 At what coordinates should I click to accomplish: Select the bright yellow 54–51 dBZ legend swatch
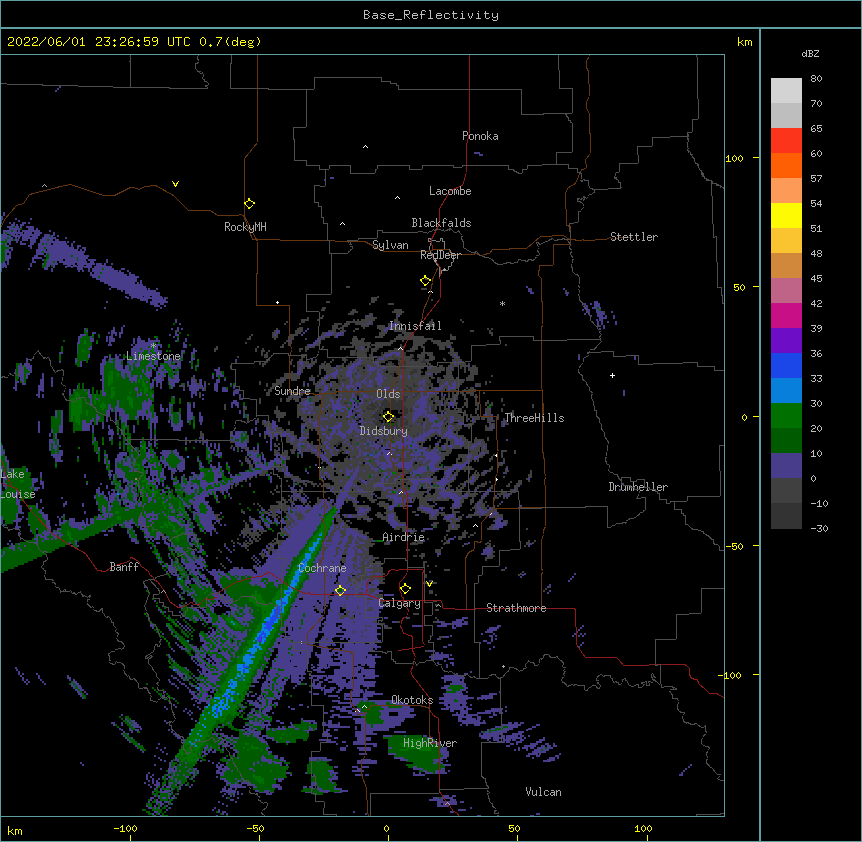point(786,215)
